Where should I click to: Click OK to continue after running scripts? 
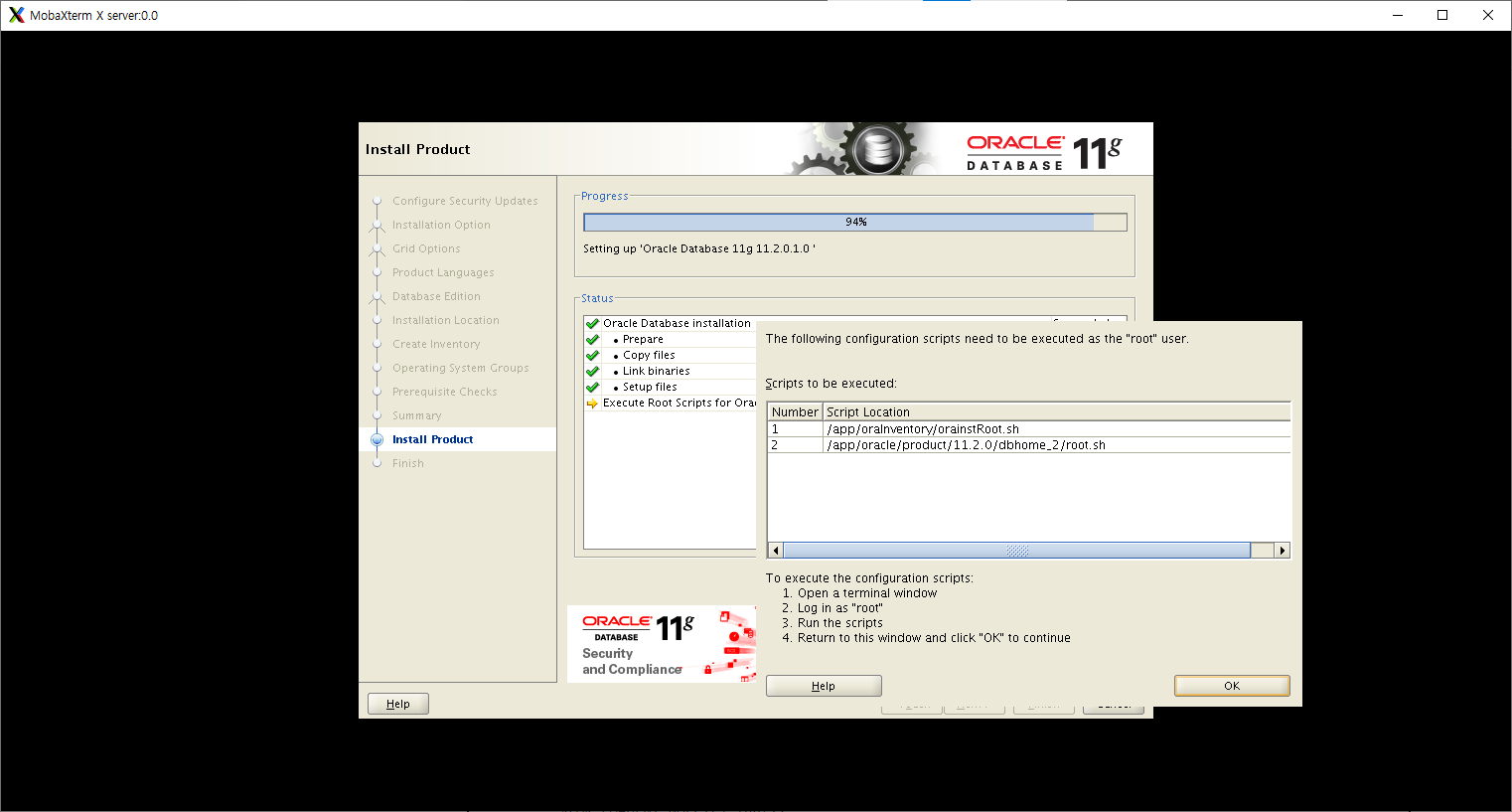click(x=1232, y=686)
